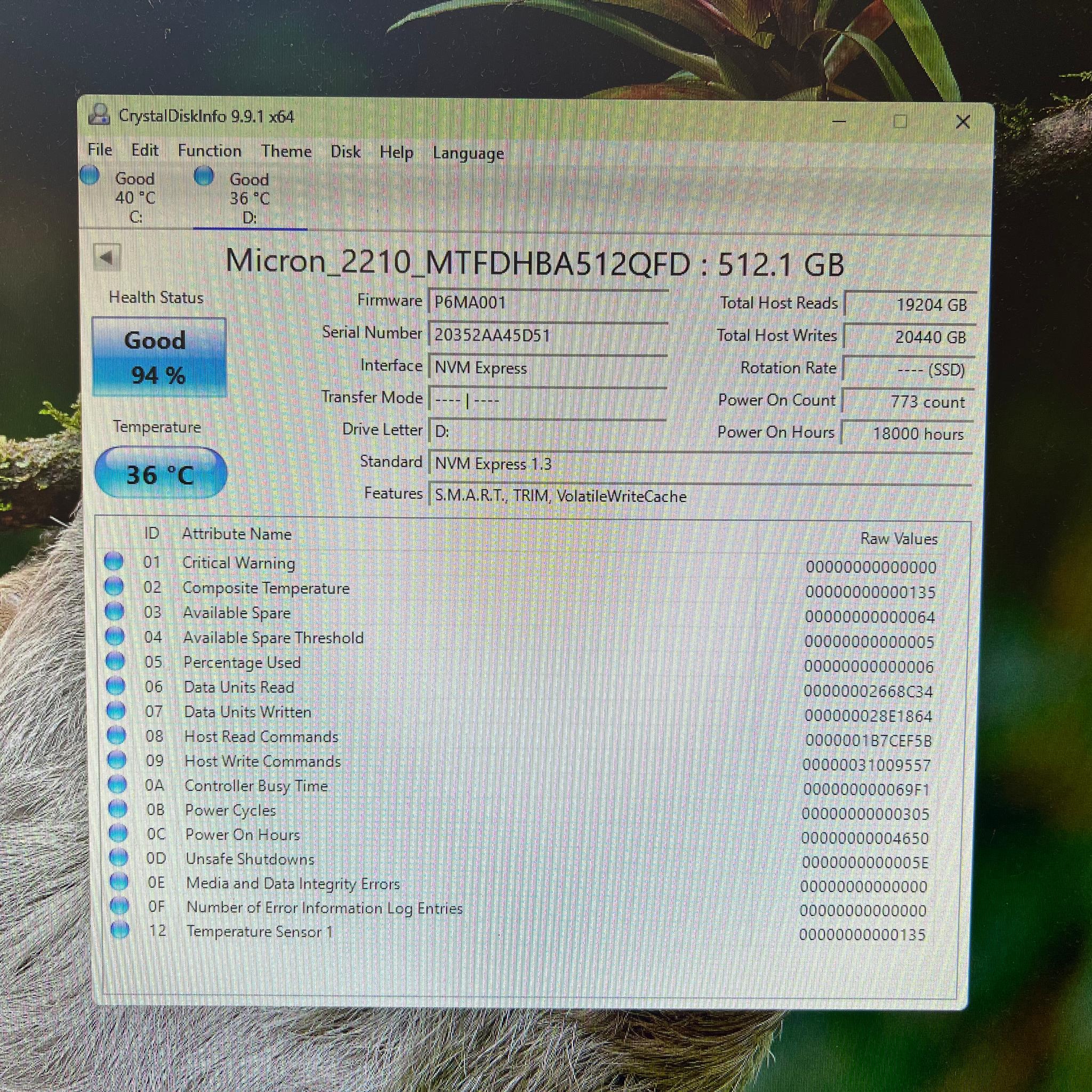The height and width of the screenshot is (1092, 1092).
Task: Select the Data Units Written attribute name
Action: point(247,712)
